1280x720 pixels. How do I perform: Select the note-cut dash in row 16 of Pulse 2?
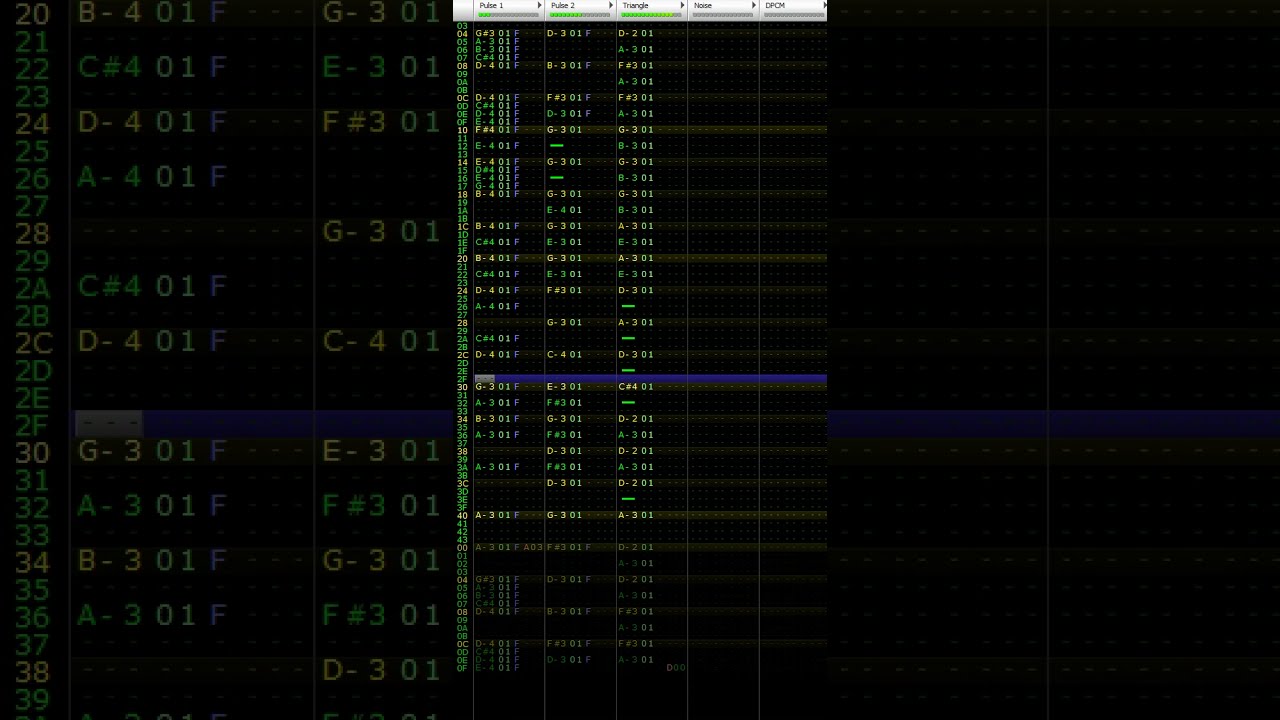(557, 178)
